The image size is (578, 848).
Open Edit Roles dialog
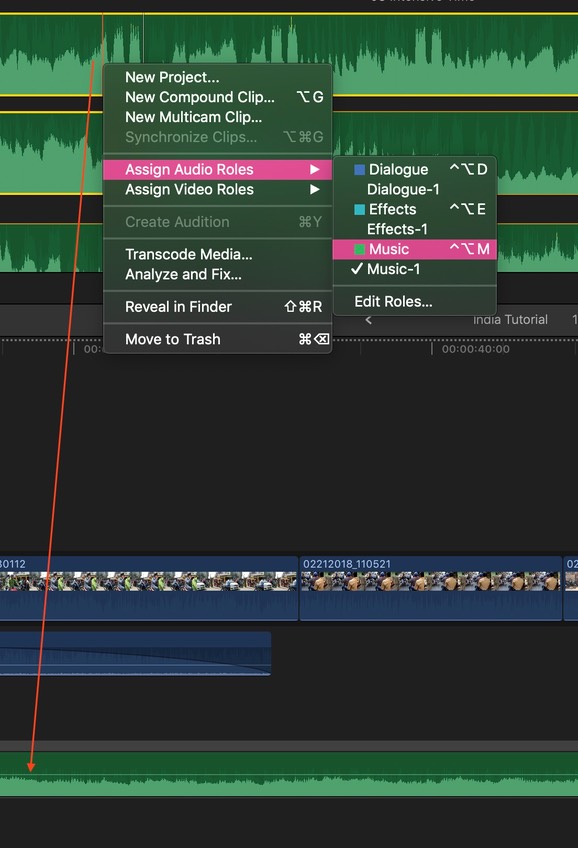415,301
